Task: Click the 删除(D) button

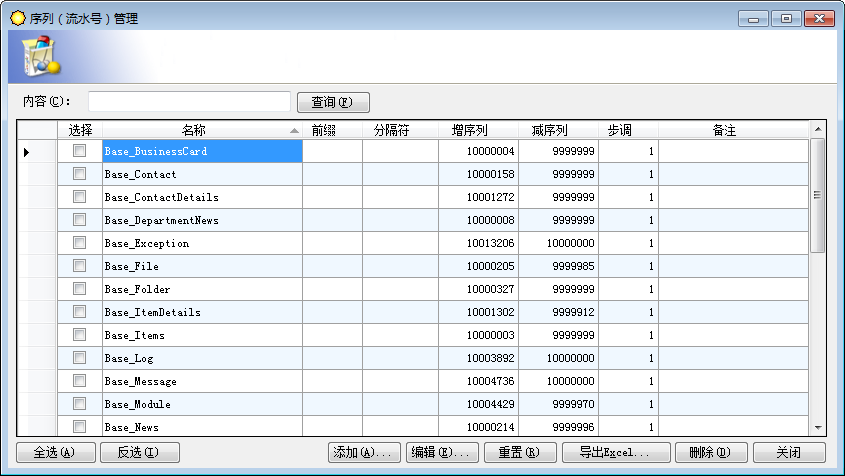Action: 711,452
